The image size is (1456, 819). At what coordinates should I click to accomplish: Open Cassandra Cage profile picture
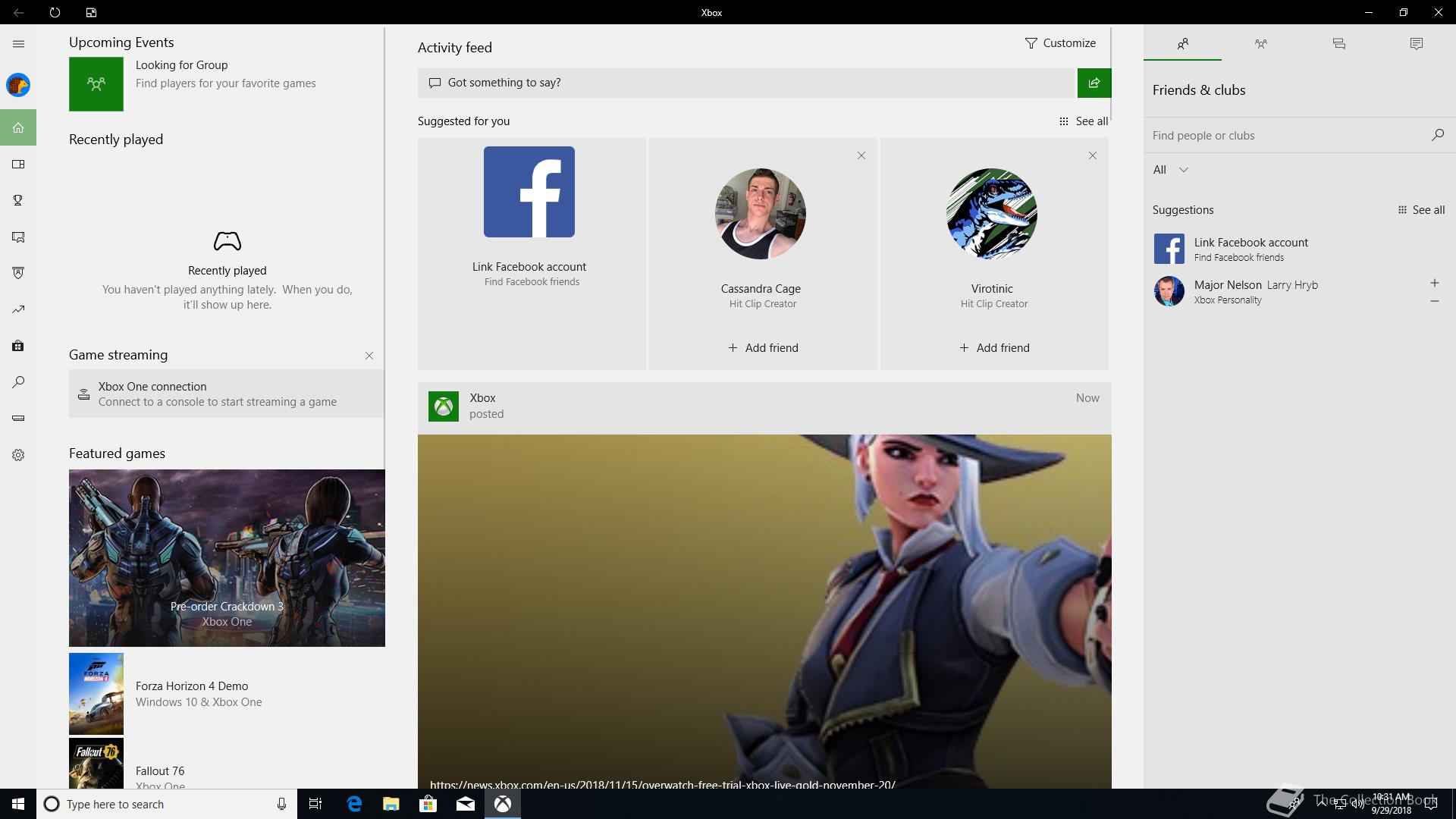tap(761, 214)
